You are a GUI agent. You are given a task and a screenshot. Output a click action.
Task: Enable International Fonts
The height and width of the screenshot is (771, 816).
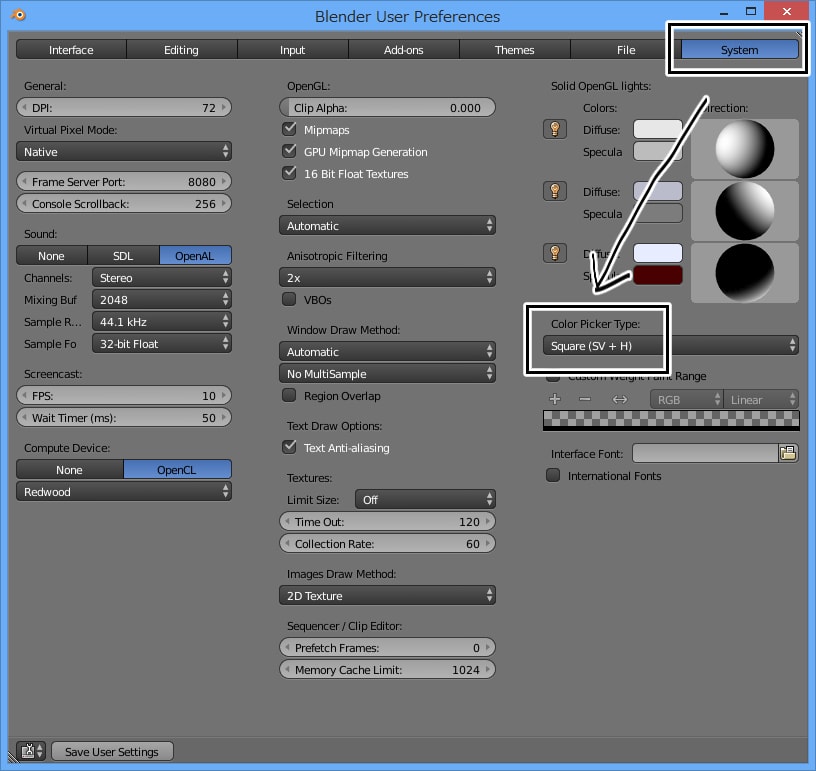tap(553, 476)
